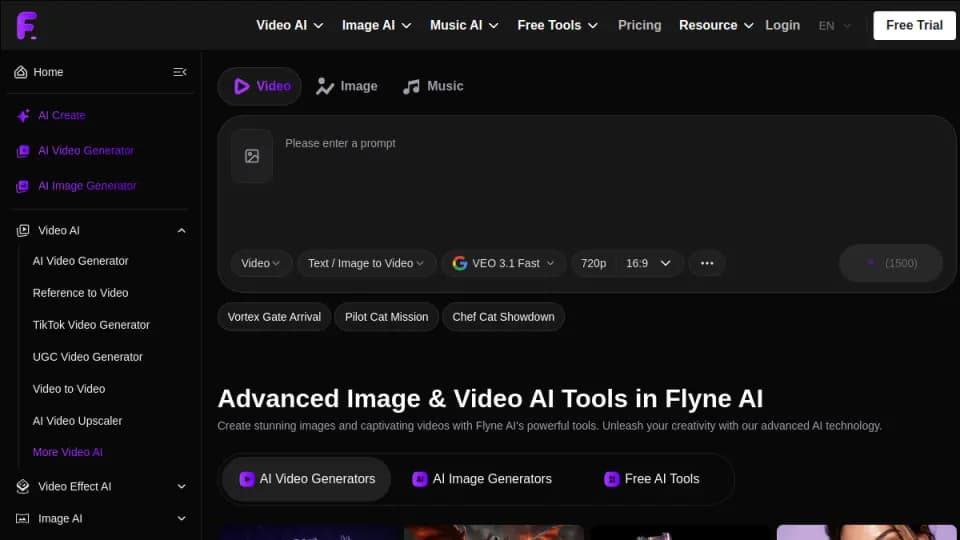This screenshot has width=960, height=540.
Task: Click the play icon on Video tab
Action: (242, 86)
